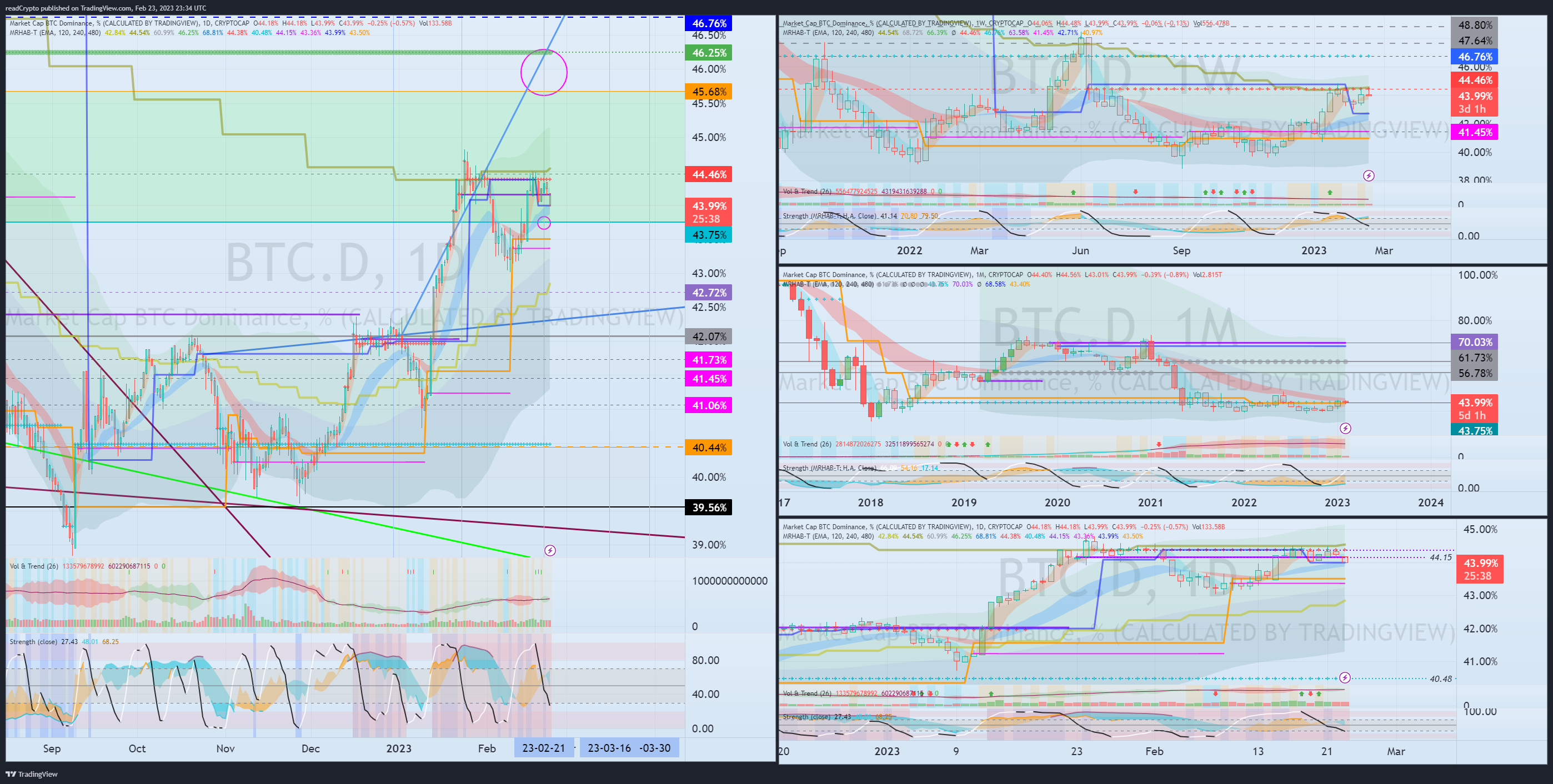Click the blue 46.76% label on weekly chart

(1475, 57)
